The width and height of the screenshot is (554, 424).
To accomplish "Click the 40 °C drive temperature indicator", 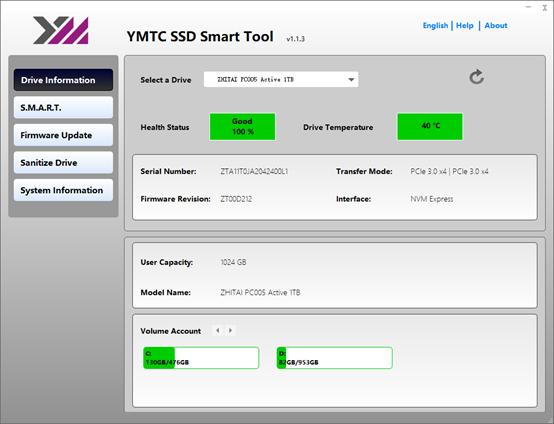I will pos(430,126).
